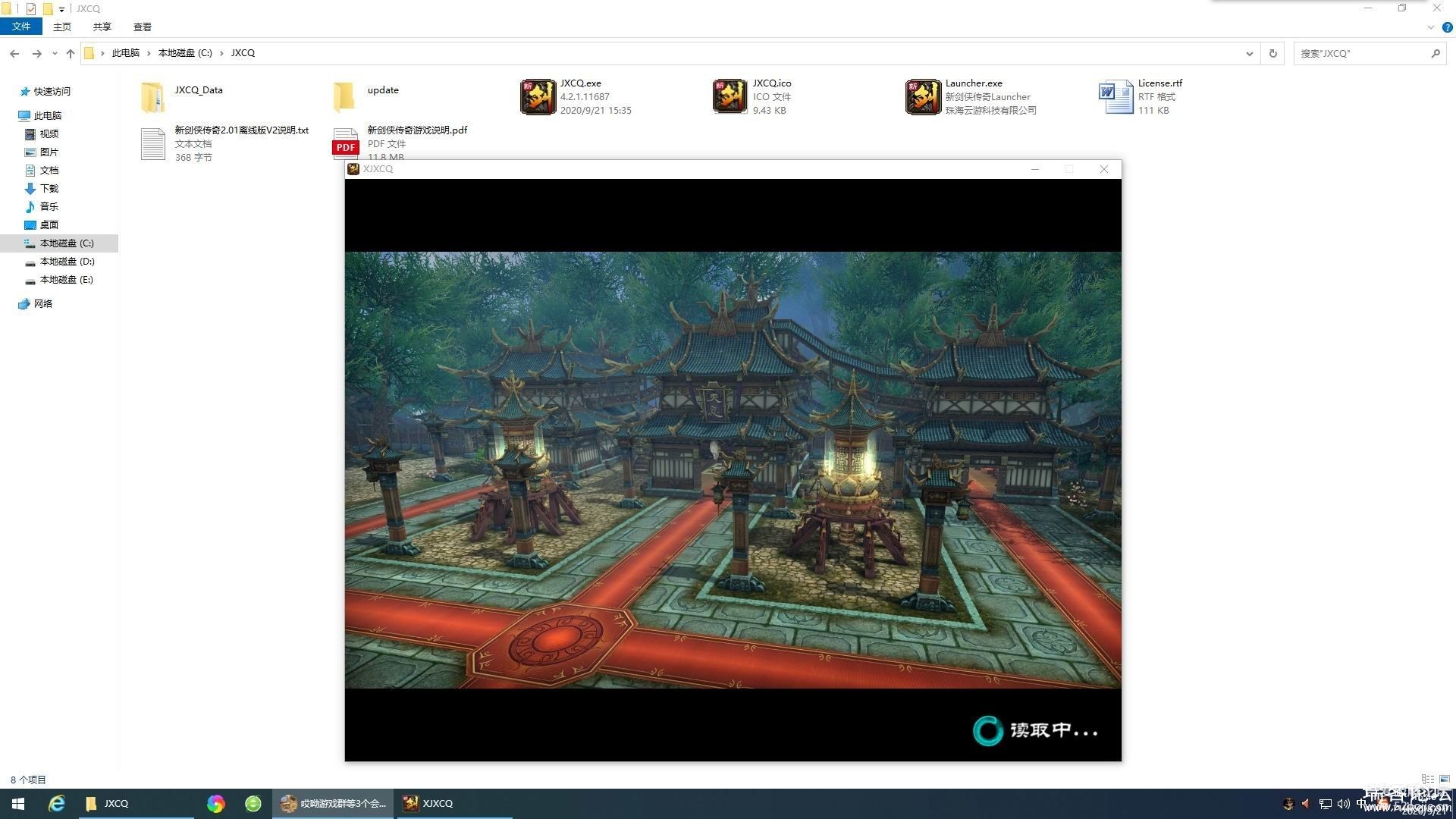This screenshot has width=1456, height=819.
Task: Click the new folder quick access icon
Action: (48, 9)
